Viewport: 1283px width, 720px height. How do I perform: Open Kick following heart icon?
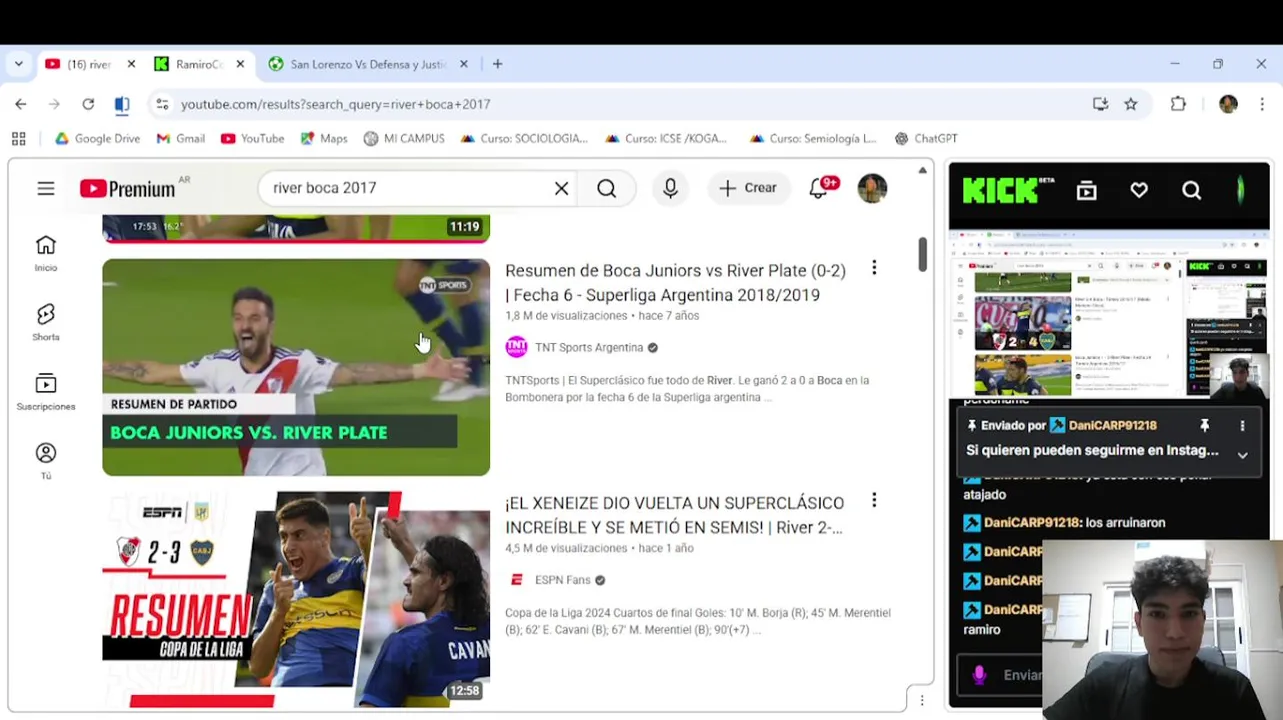click(x=1139, y=190)
